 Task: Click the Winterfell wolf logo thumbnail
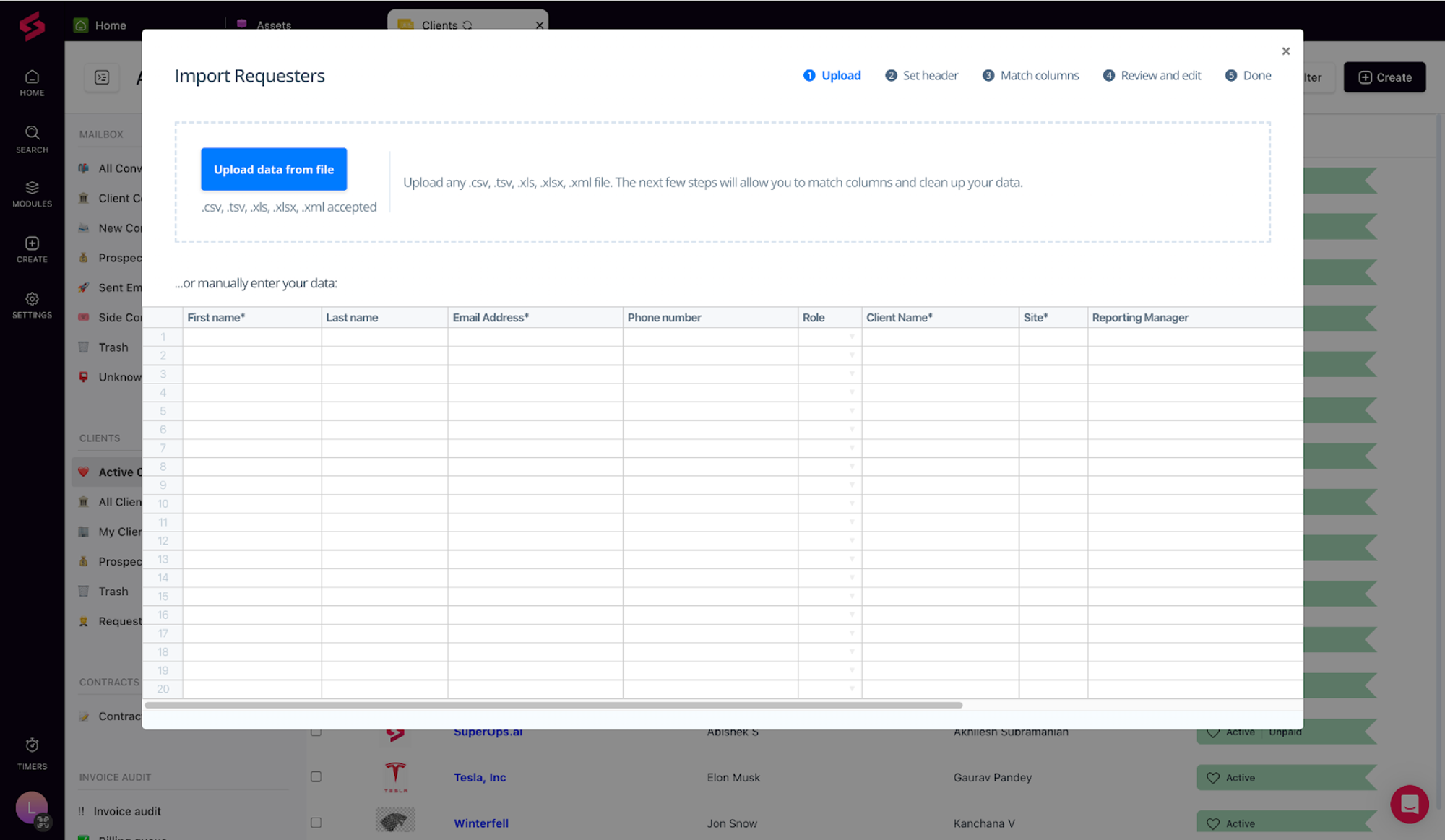click(x=395, y=820)
